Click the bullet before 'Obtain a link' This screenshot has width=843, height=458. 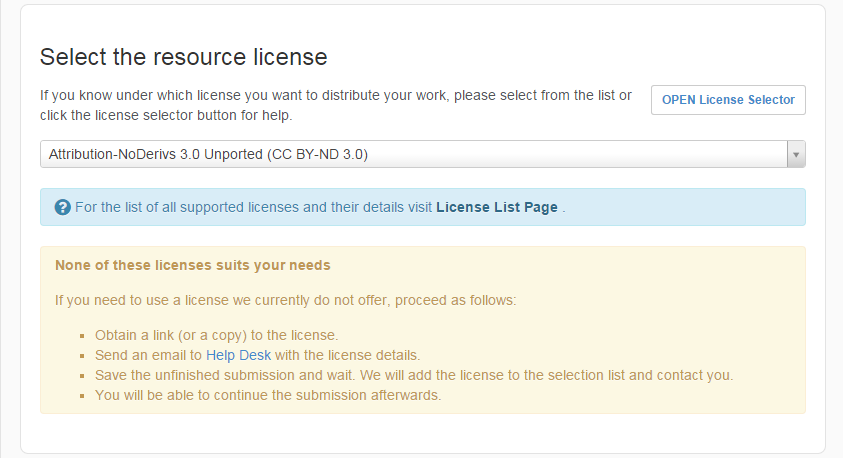coord(83,336)
